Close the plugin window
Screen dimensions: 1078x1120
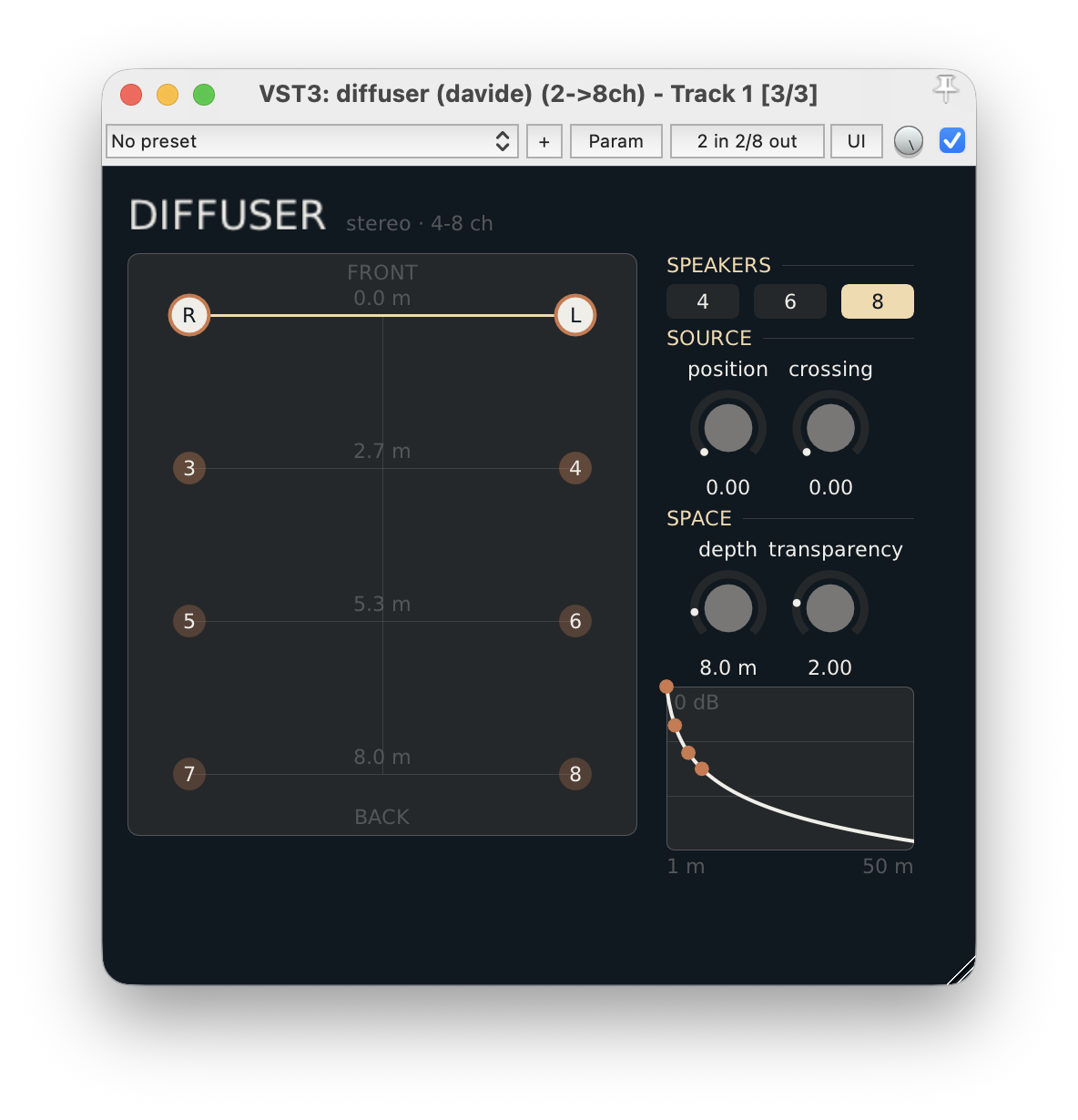[x=131, y=94]
